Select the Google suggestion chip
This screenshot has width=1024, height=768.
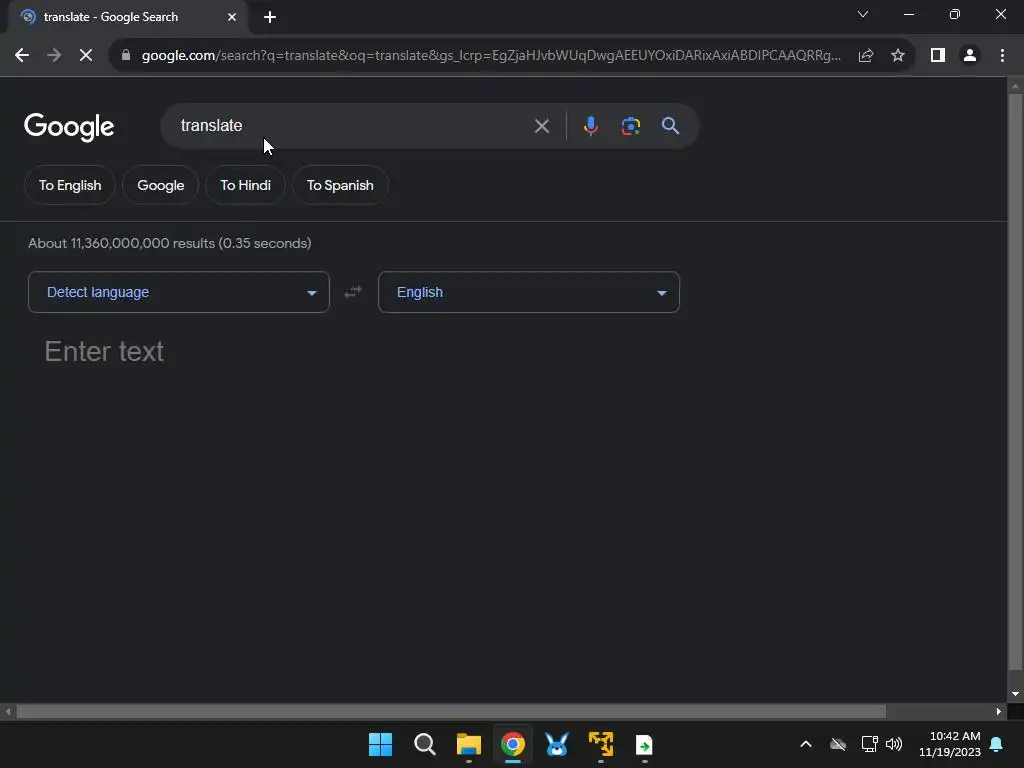161,185
